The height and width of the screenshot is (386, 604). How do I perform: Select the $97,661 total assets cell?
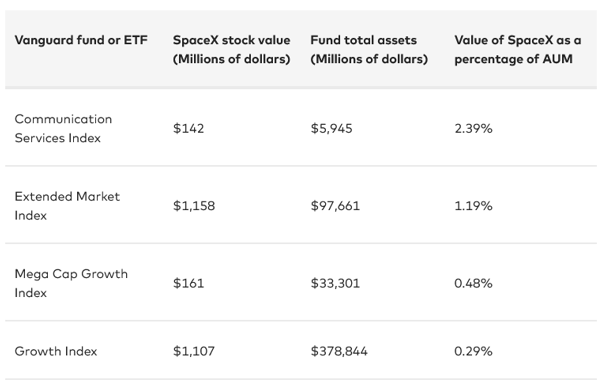click(x=335, y=206)
